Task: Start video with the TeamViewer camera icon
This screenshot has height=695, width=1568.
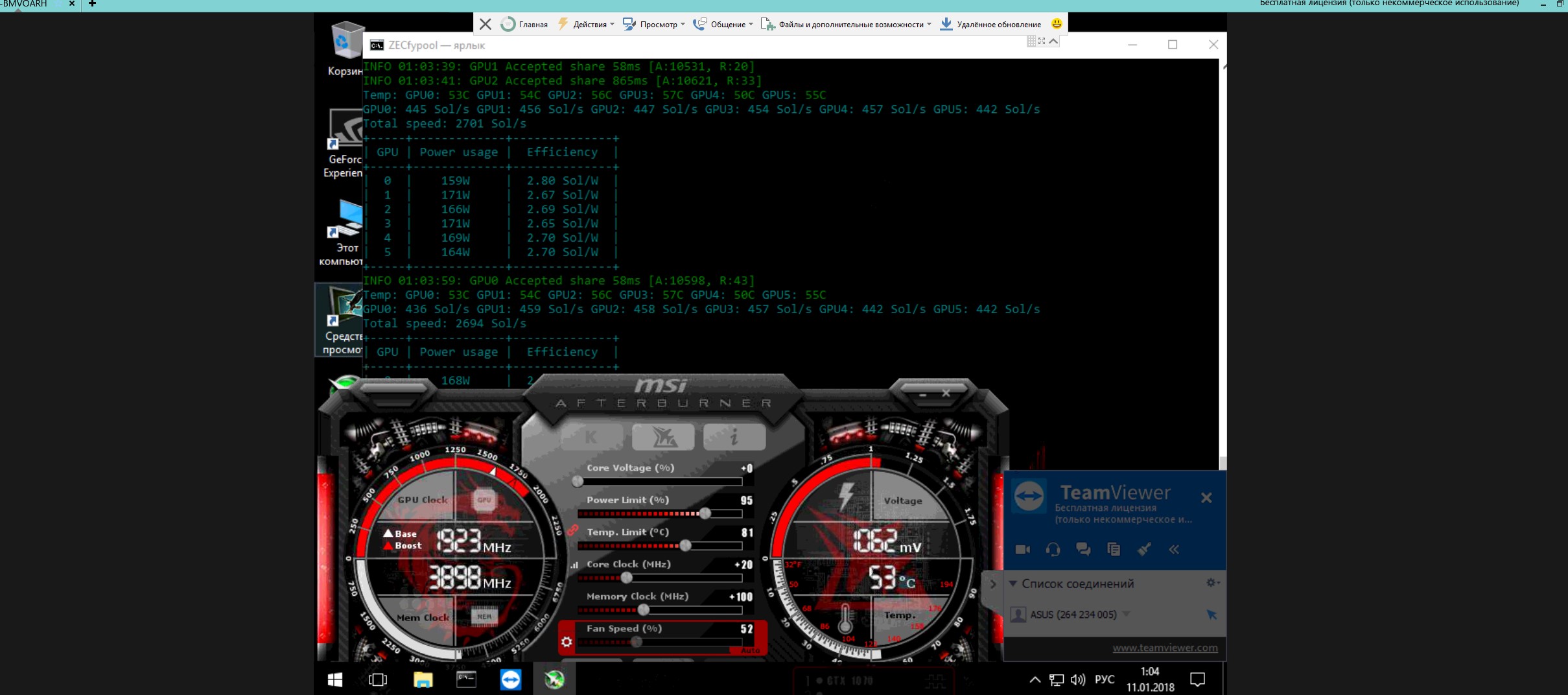Action: pos(1022,549)
